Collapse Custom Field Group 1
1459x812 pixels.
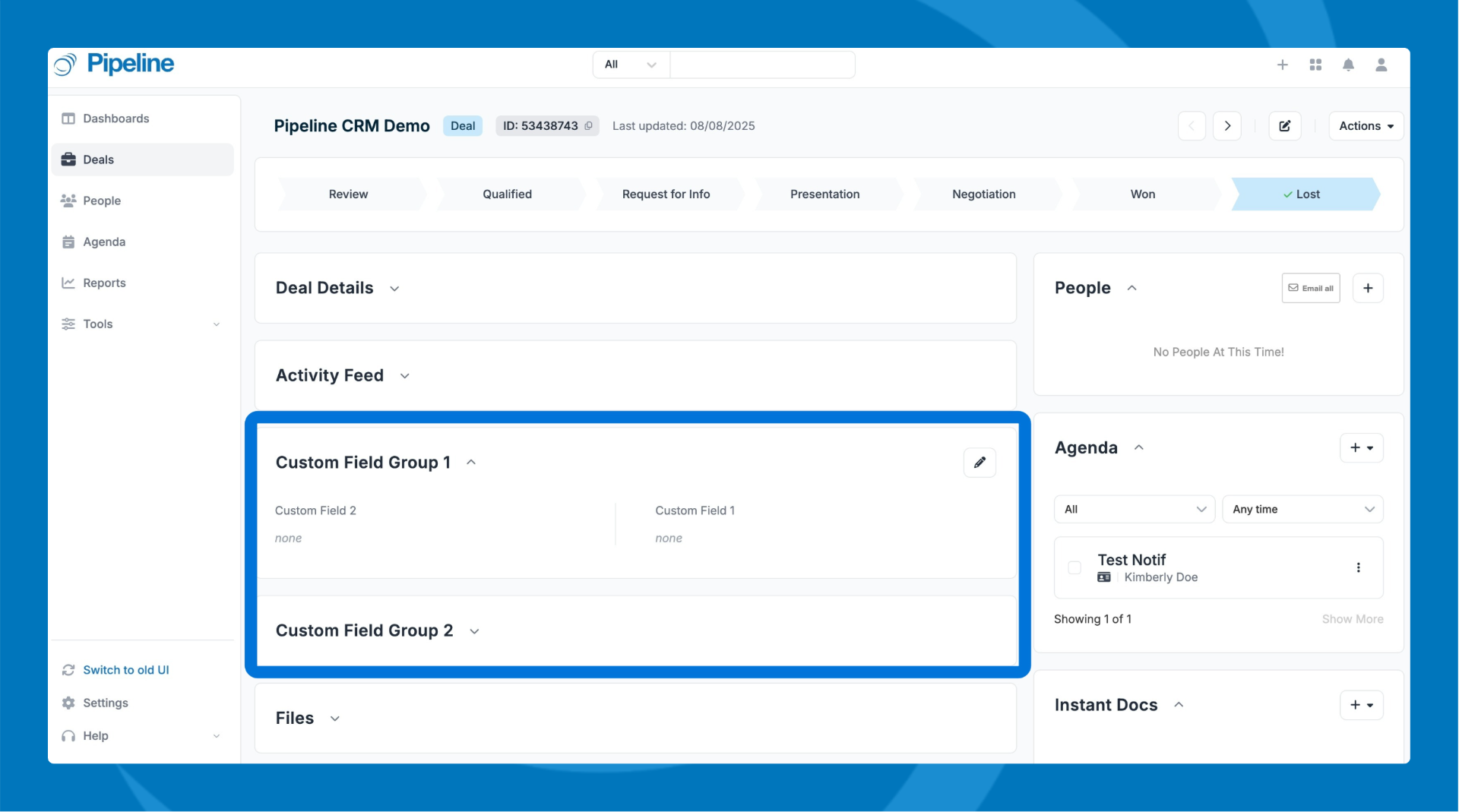click(471, 463)
